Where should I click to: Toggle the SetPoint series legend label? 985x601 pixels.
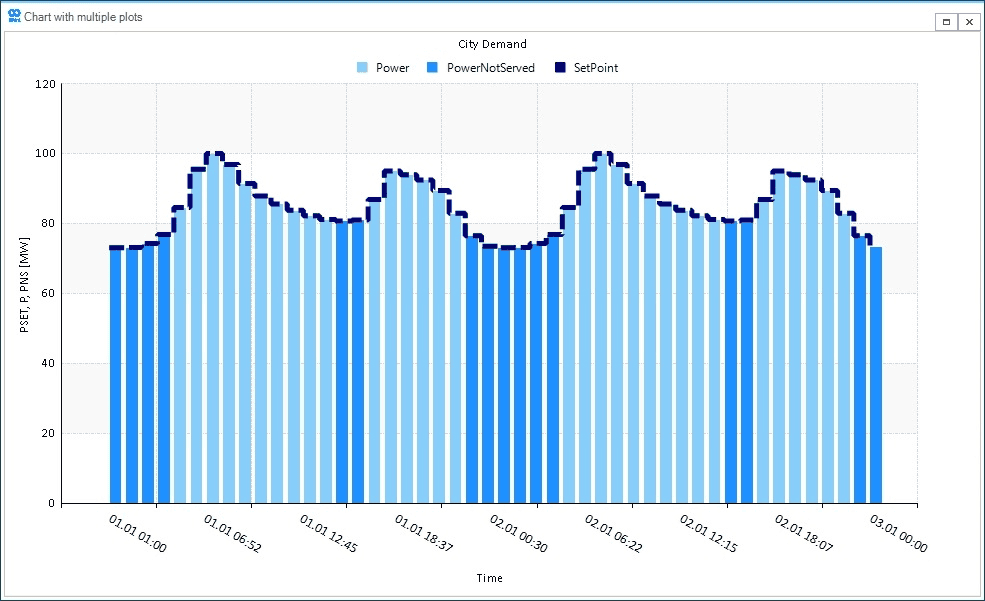595,68
